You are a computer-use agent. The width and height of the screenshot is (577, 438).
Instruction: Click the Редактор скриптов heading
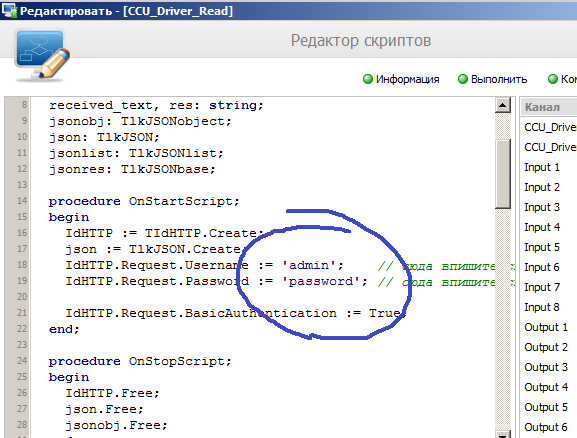click(x=361, y=40)
